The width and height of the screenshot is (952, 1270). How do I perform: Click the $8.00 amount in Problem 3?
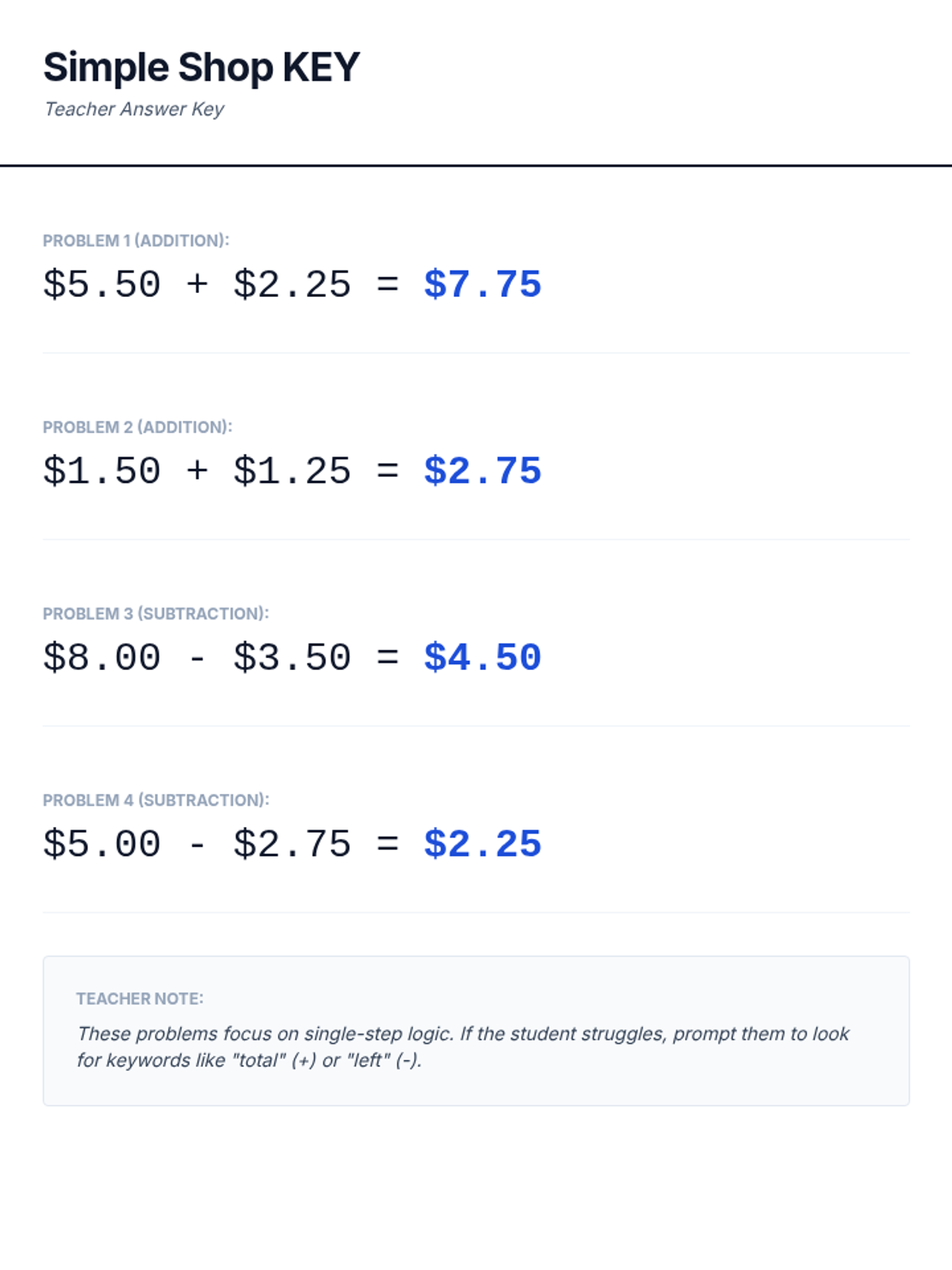(x=102, y=657)
